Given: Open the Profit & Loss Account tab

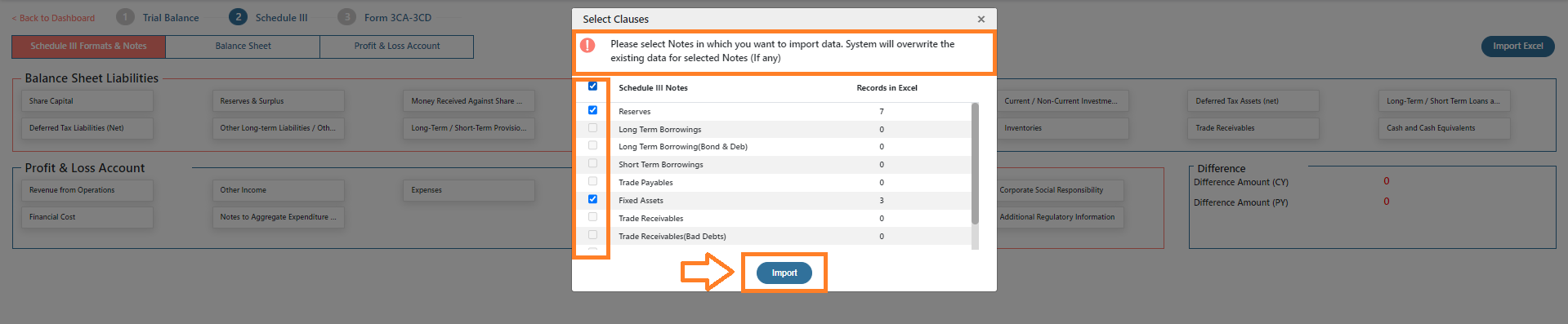Looking at the screenshot, I should pyautogui.click(x=397, y=47).
